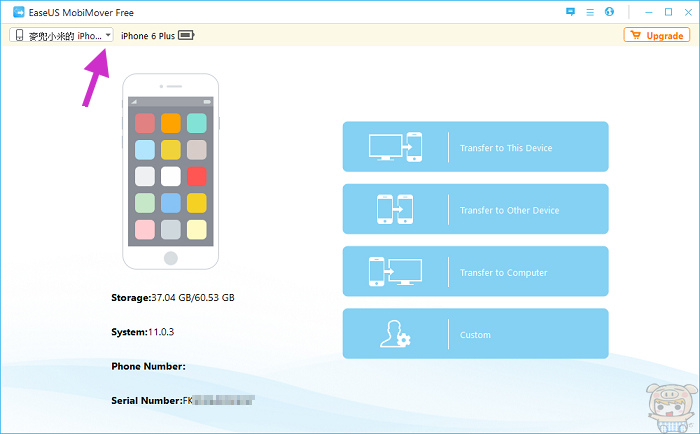
Task: Click the globe language icon
Action: (x=609, y=12)
